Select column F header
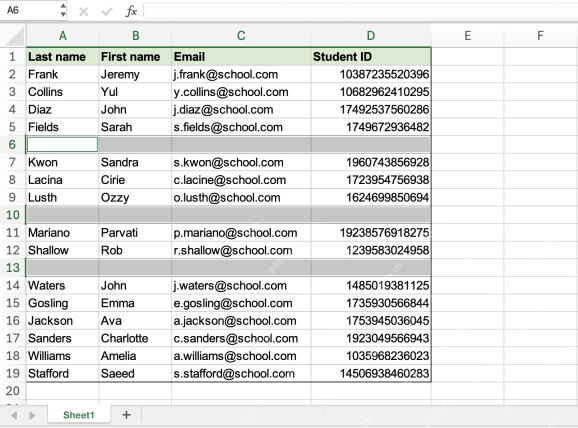578x428 pixels. click(540, 36)
